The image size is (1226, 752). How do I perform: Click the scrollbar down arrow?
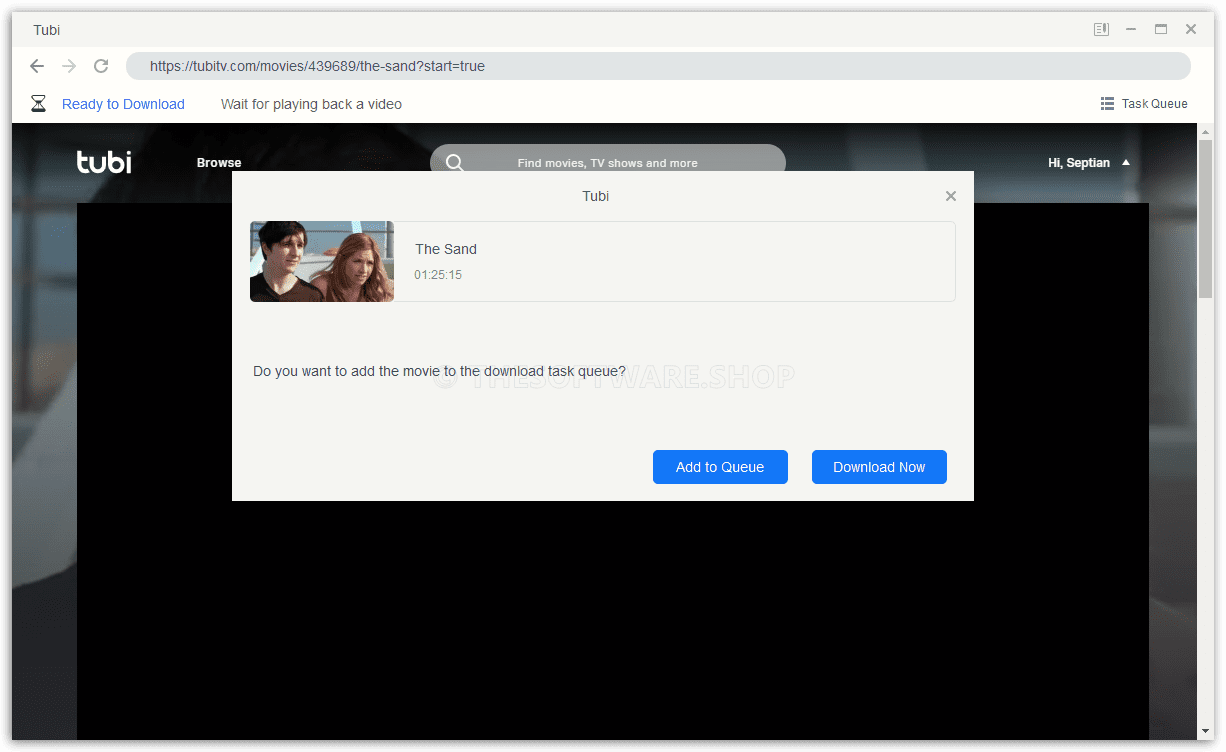[x=1206, y=733]
